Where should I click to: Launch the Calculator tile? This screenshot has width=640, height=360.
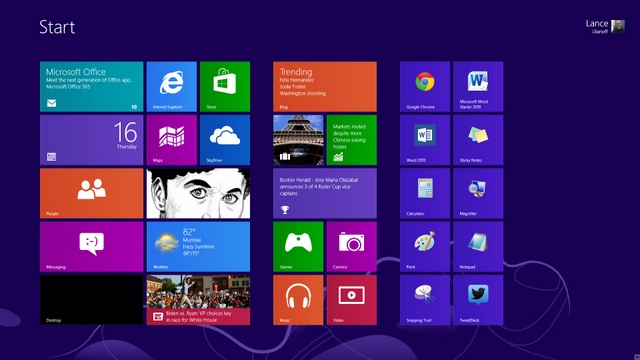[x=425, y=193]
